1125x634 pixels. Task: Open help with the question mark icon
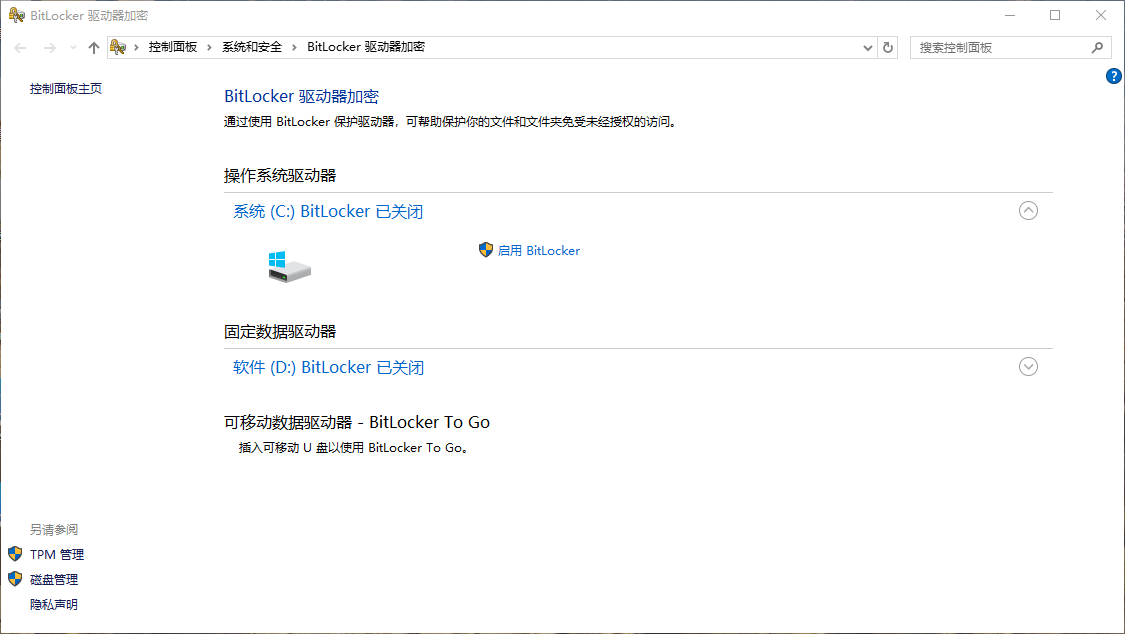(1114, 76)
